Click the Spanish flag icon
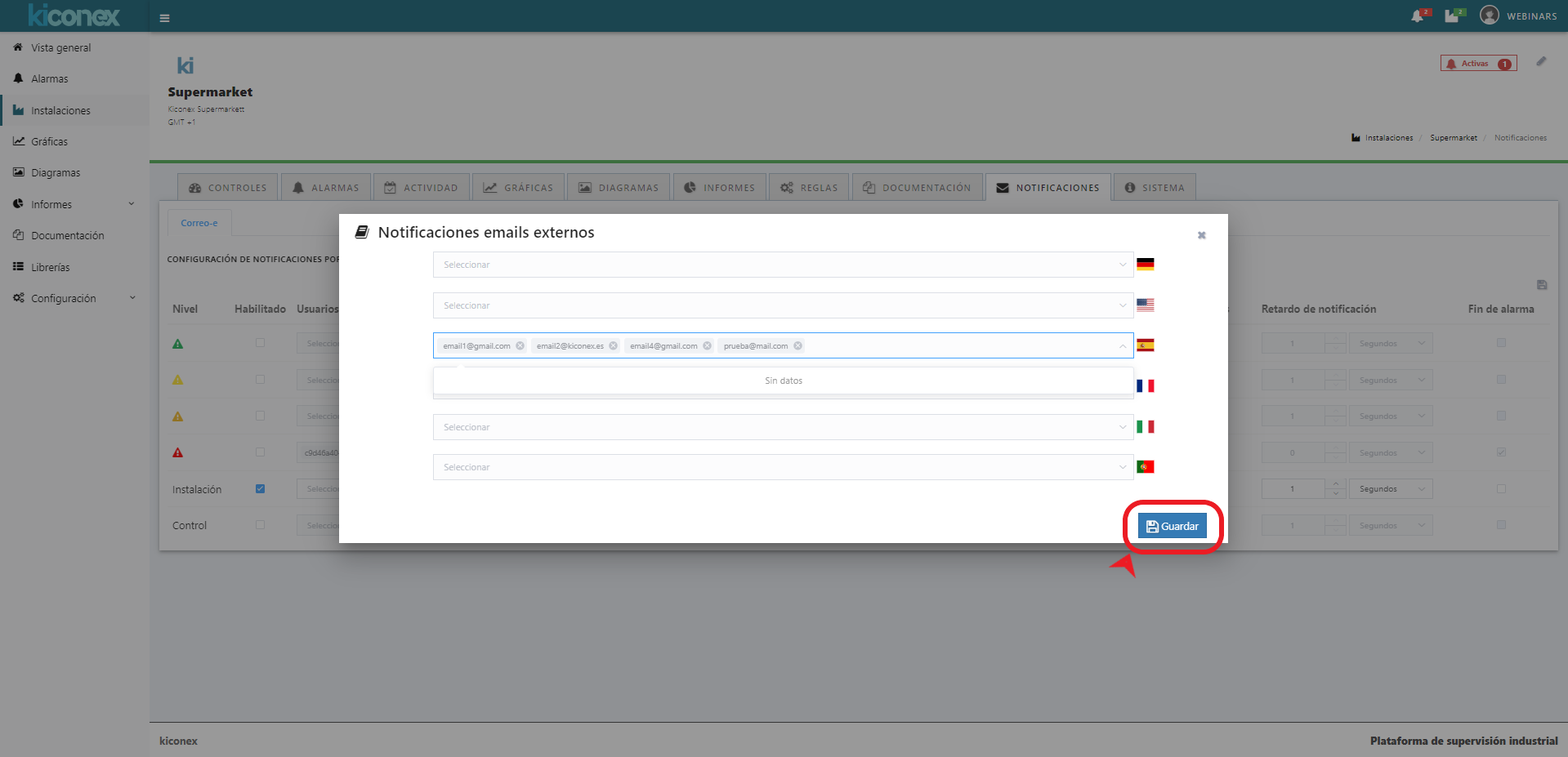Image resolution: width=1568 pixels, height=757 pixels. [x=1146, y=345]
